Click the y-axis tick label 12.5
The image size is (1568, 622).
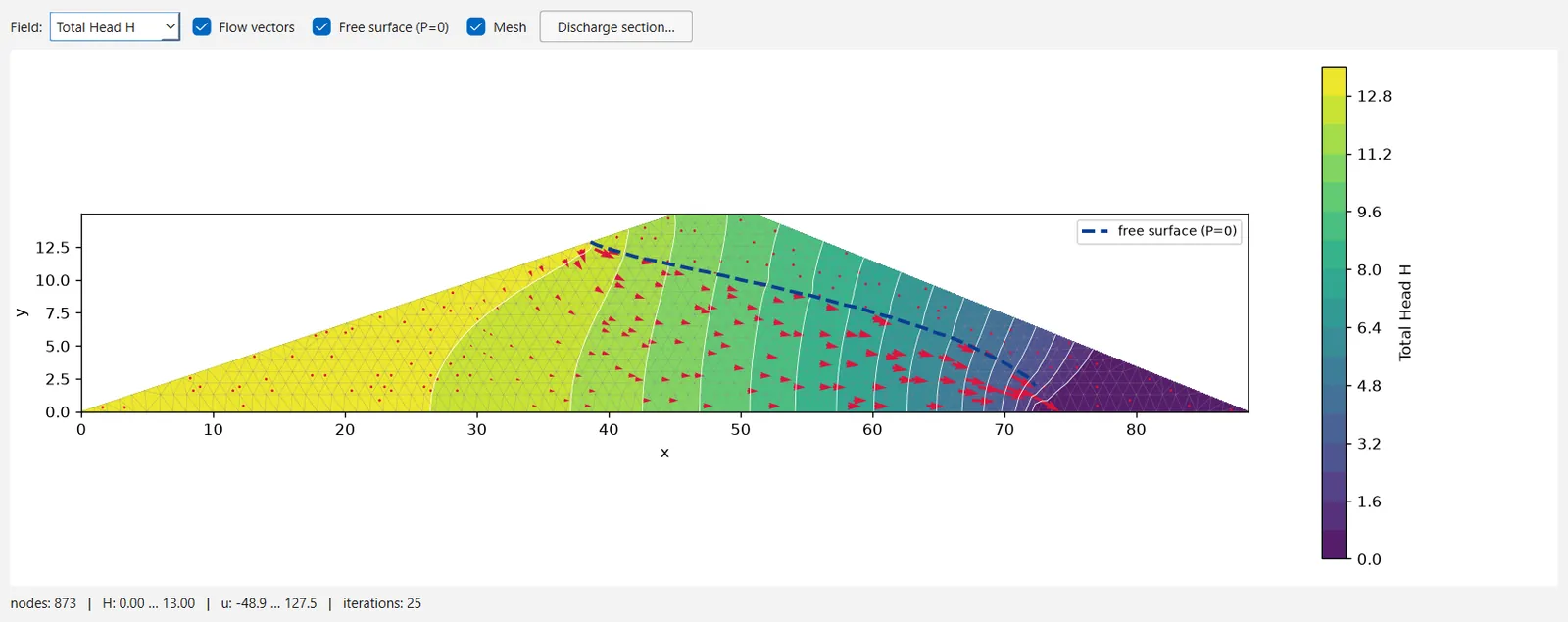tap(53, 248)
